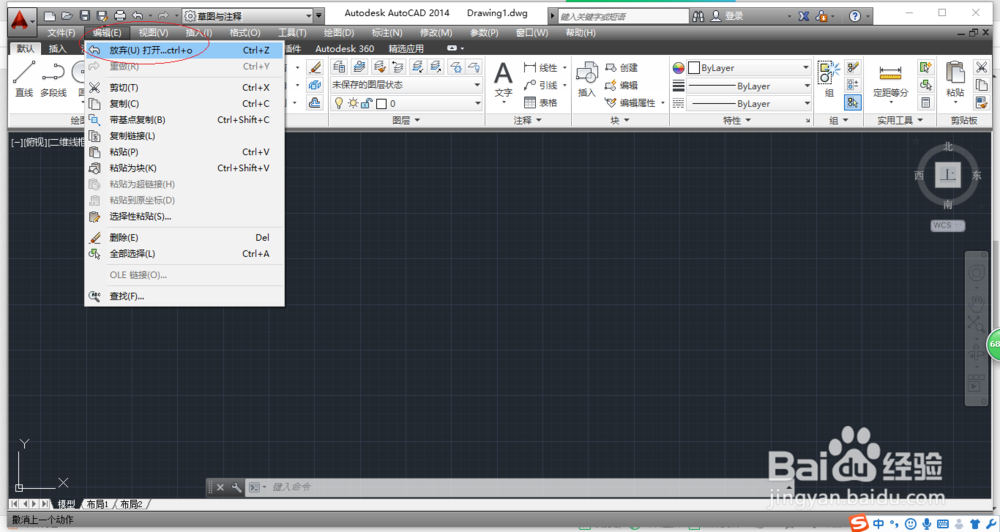The width and height of the screenshot is (1000, 532).
Task: Toggle the layer lock padlock icon
Action: pyautogui.click(x=366, y=103)
